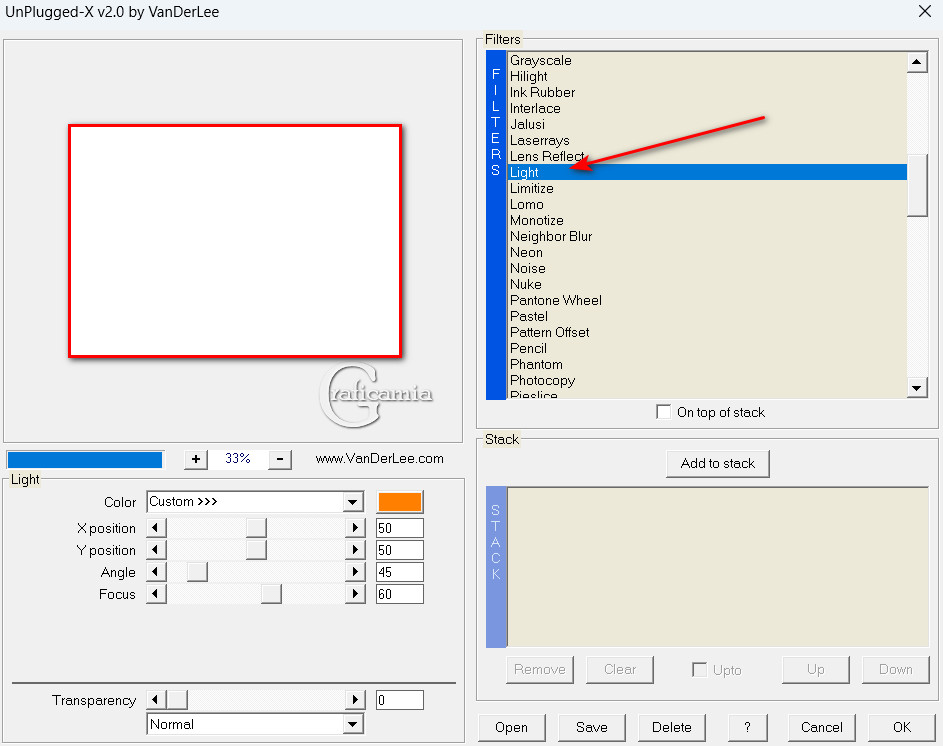The height and width of the screenshot is (746, 943).
Task: Click X position right arrow
Action: pos(355,528)
